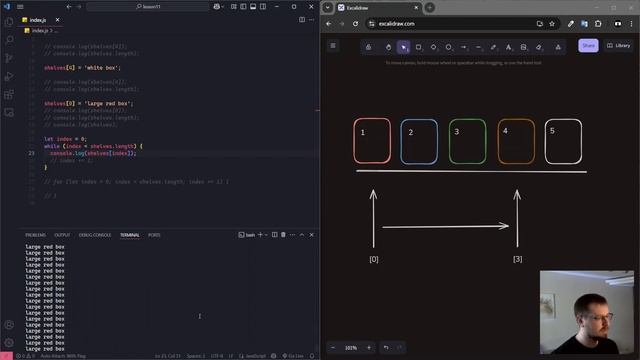Screen dimensions: 640x360
Task: Open Chrome extensions puzzle icon
Action: pos(598,24)
